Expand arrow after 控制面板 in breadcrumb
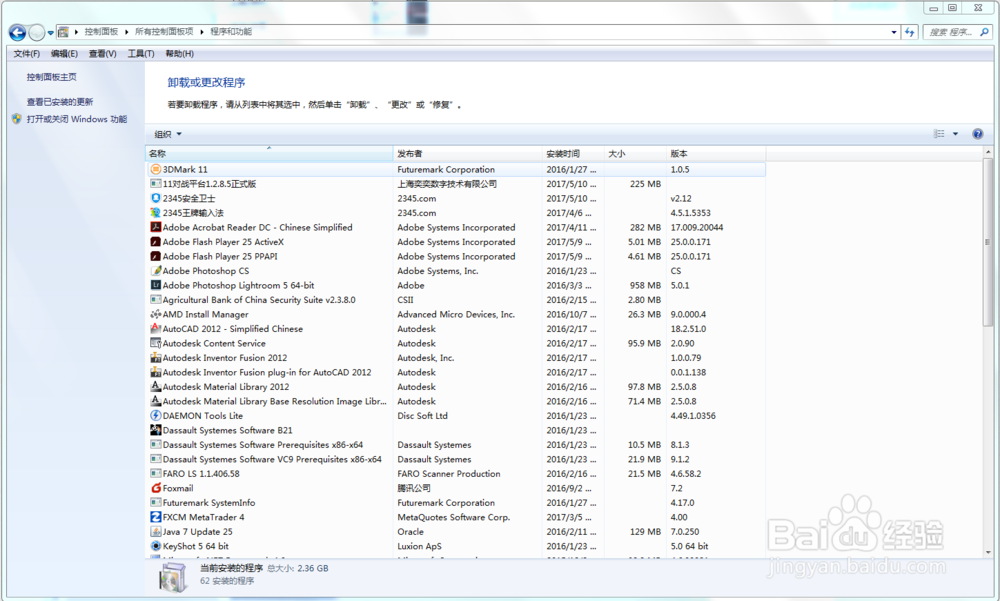This screenshot has height=601, width=1000. click(x=126, y=32)
